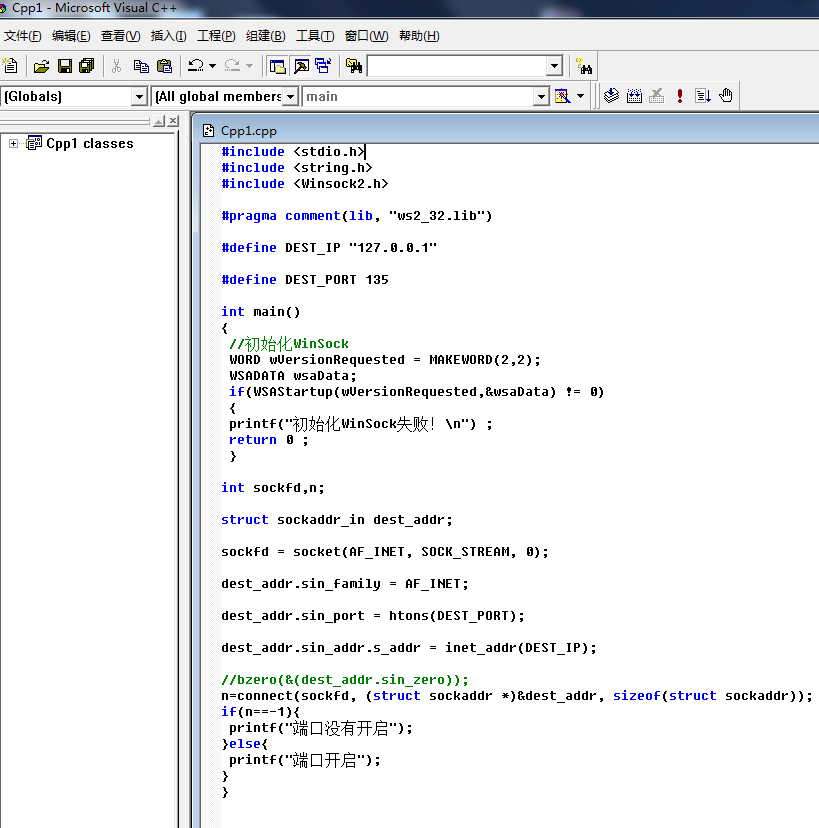The image size is (819, 828).
Task: Open Search help binoculars icon
Action: click(585, 66)
